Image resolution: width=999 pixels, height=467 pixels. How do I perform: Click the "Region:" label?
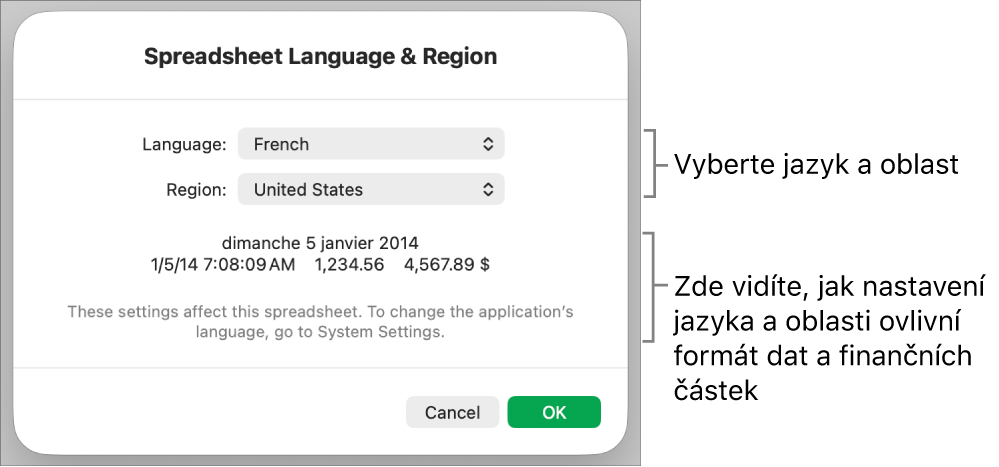(197, 189)
